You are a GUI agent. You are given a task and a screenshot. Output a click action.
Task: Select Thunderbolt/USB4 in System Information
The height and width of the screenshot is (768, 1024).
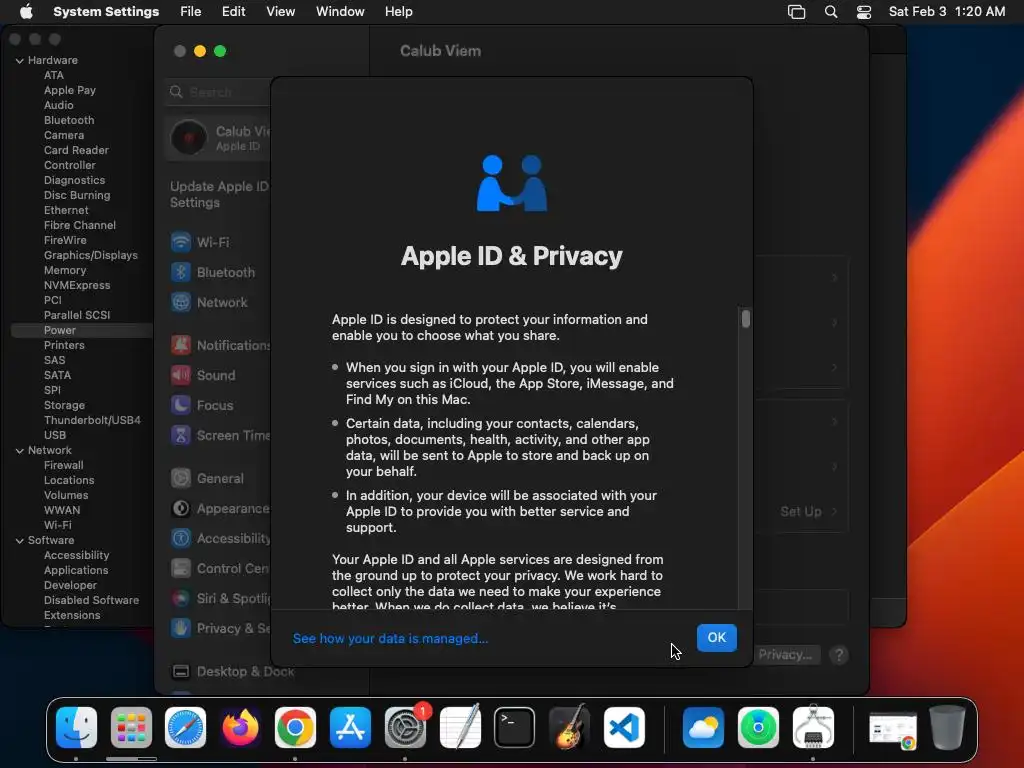tap(92, 420)
